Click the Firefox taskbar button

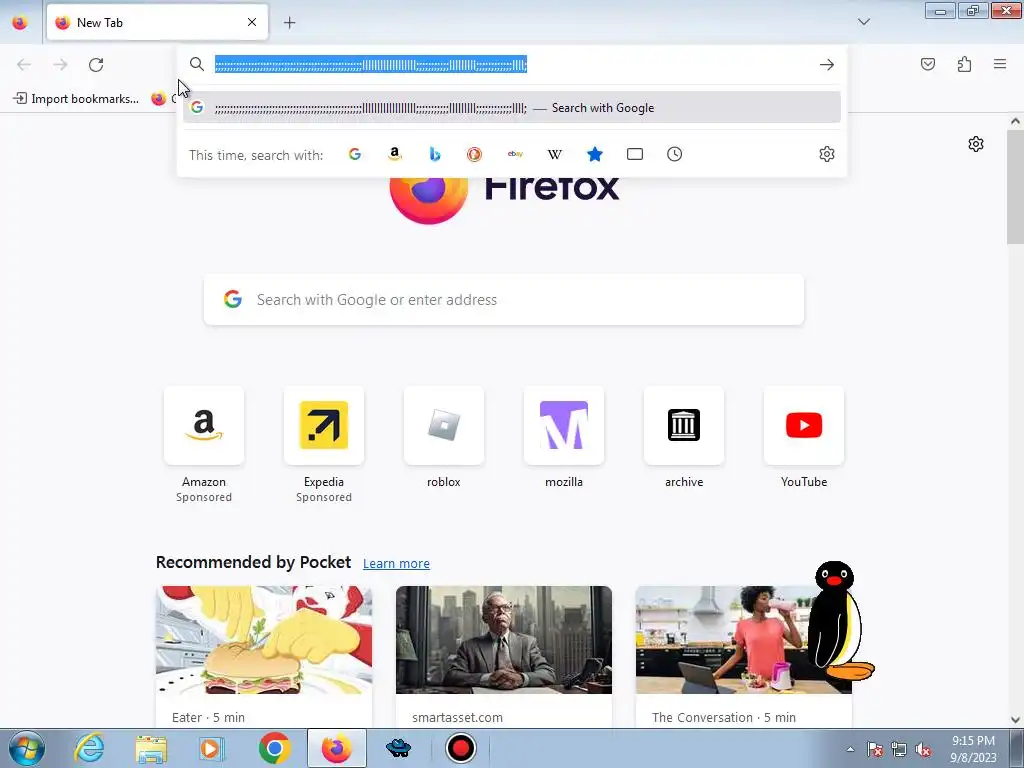click(x=337, y=748)
